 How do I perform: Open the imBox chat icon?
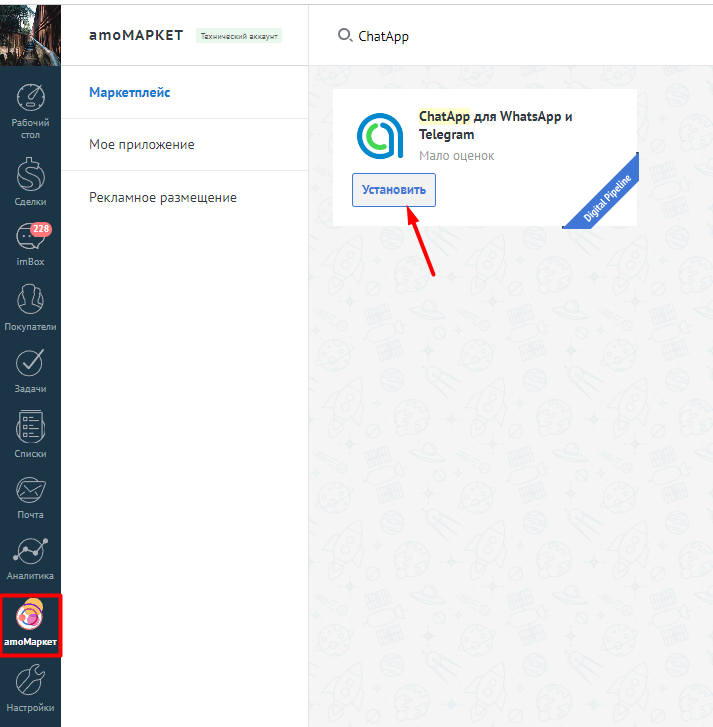[30, 244]
